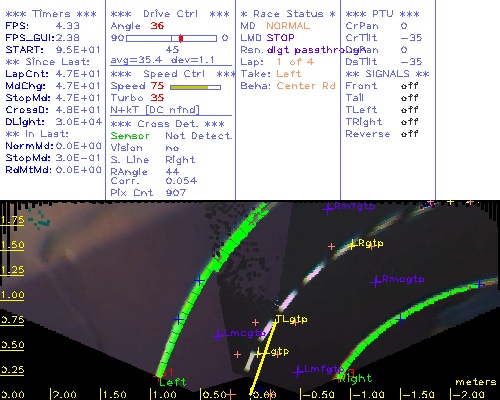Screen dimensions: 500x400
Task: Click the Timers panel header
Action: [51, 14]
